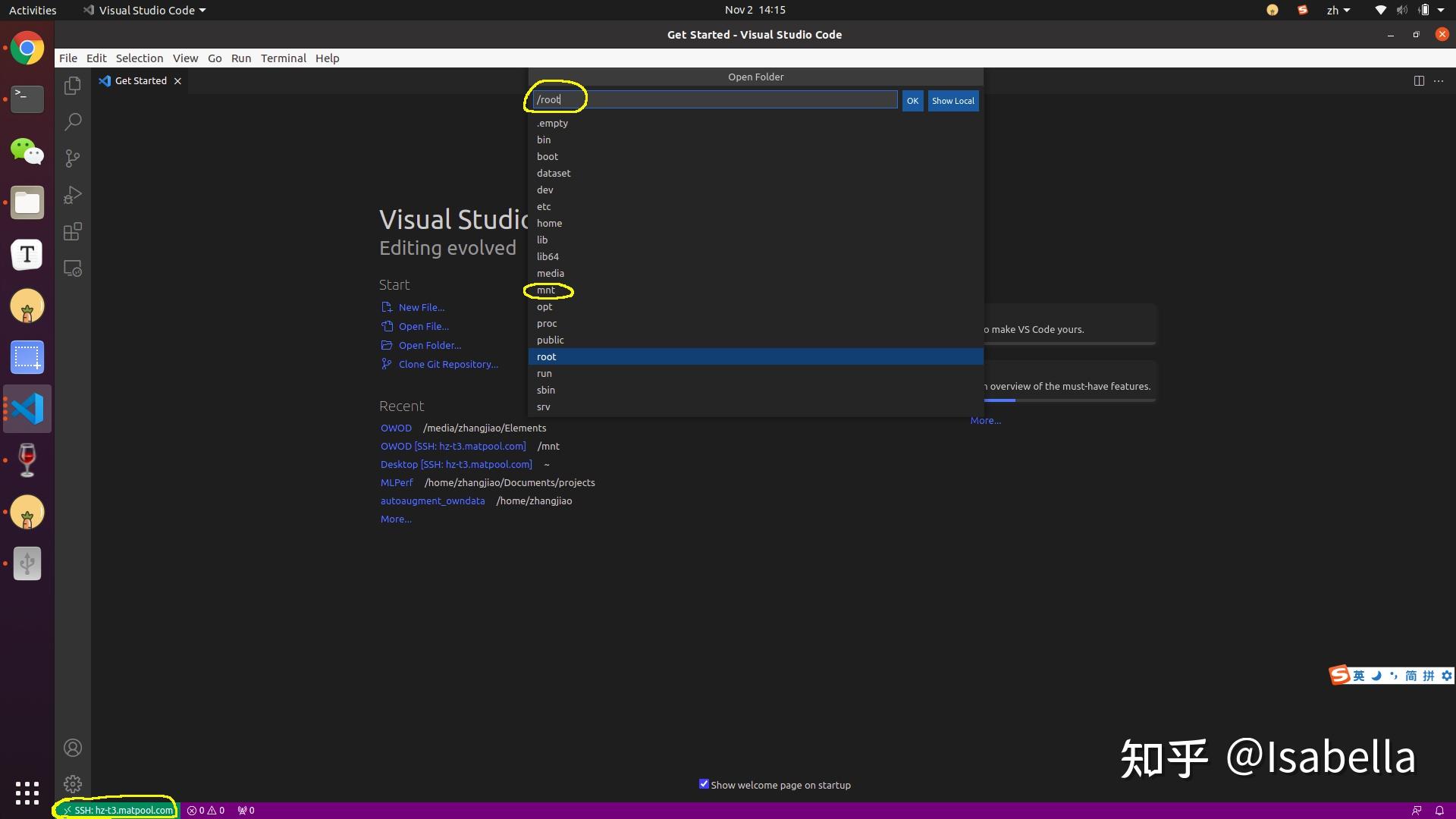Click New File link

[422, 307]
